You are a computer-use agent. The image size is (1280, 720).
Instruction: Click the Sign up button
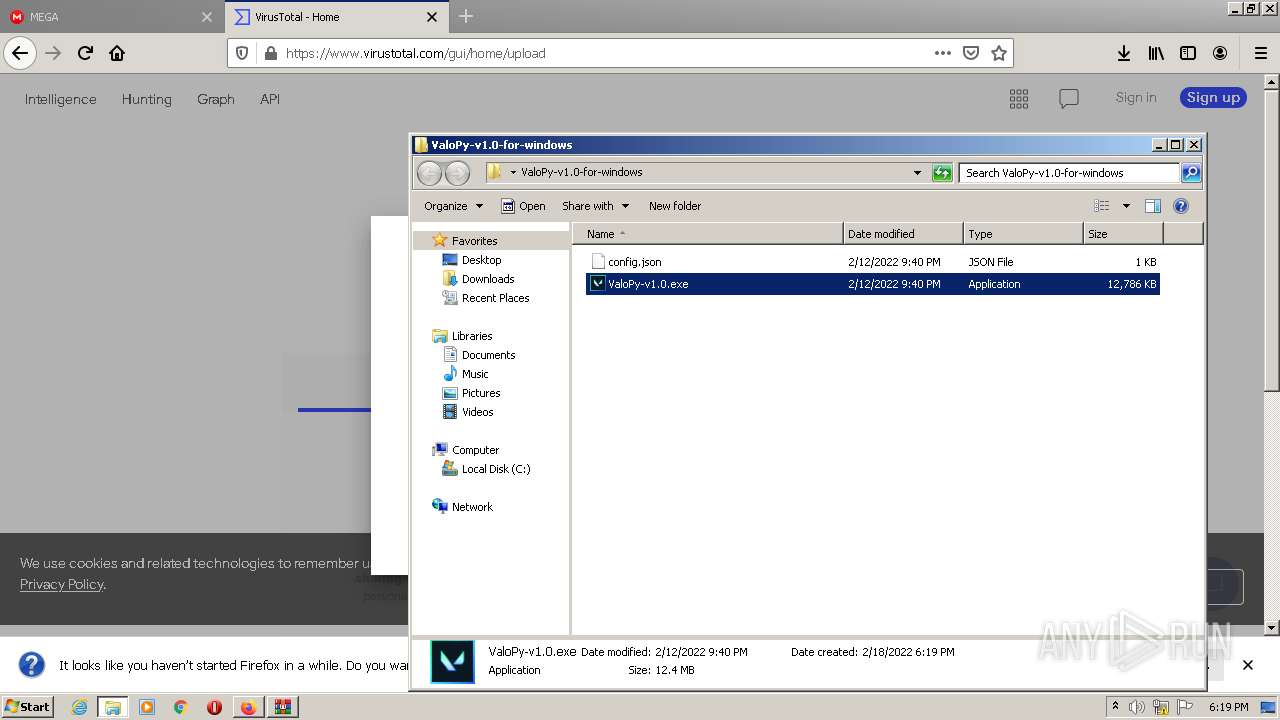1213,97
